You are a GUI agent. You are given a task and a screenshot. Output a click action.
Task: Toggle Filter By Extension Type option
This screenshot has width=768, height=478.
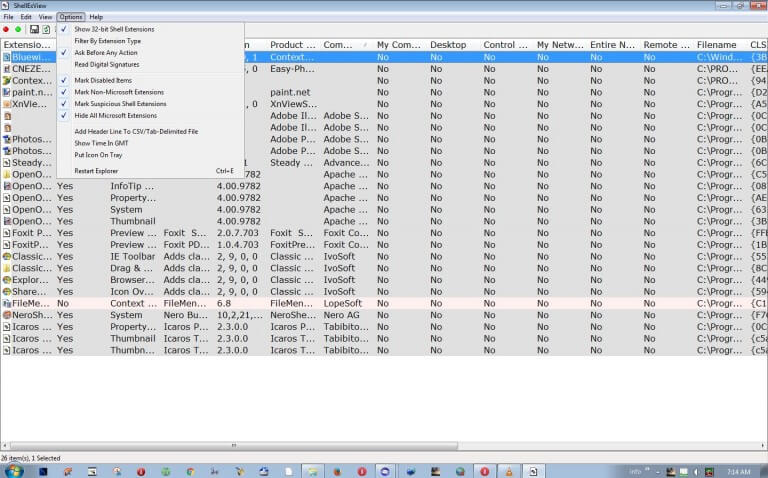(108, 41)
